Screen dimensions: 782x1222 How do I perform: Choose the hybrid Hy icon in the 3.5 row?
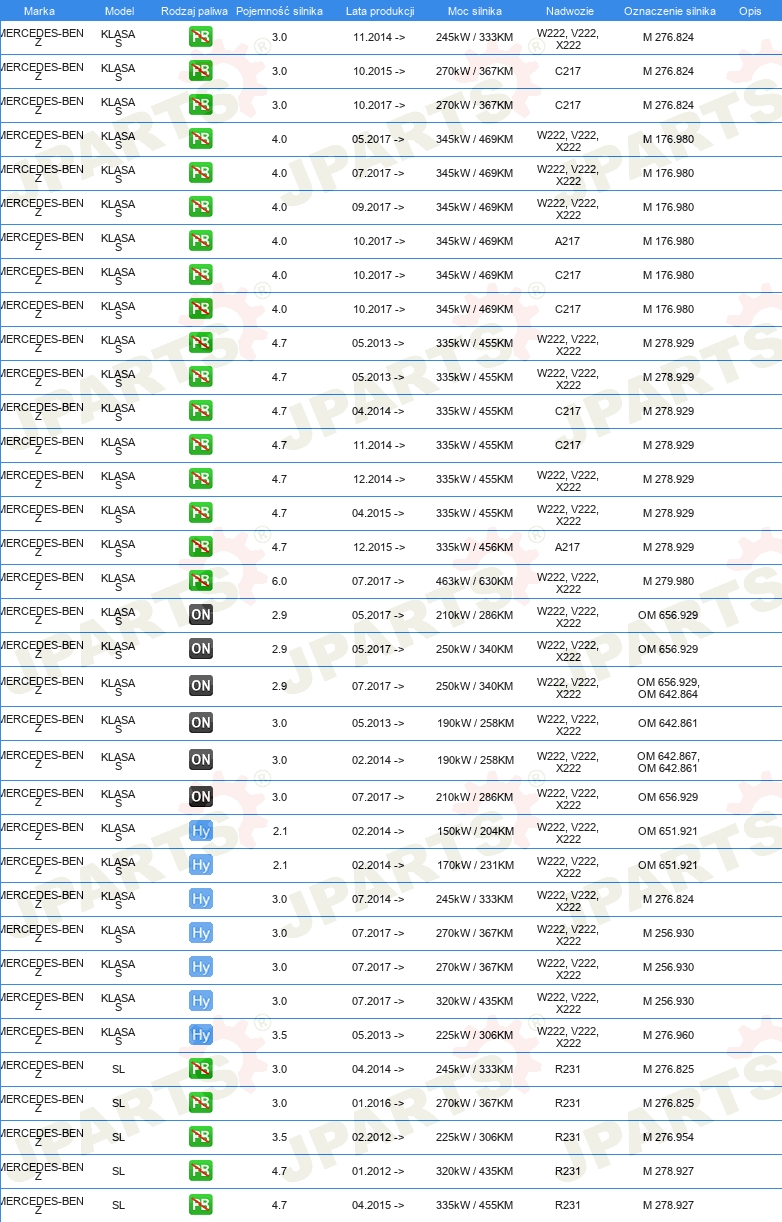click(201, 1035)
